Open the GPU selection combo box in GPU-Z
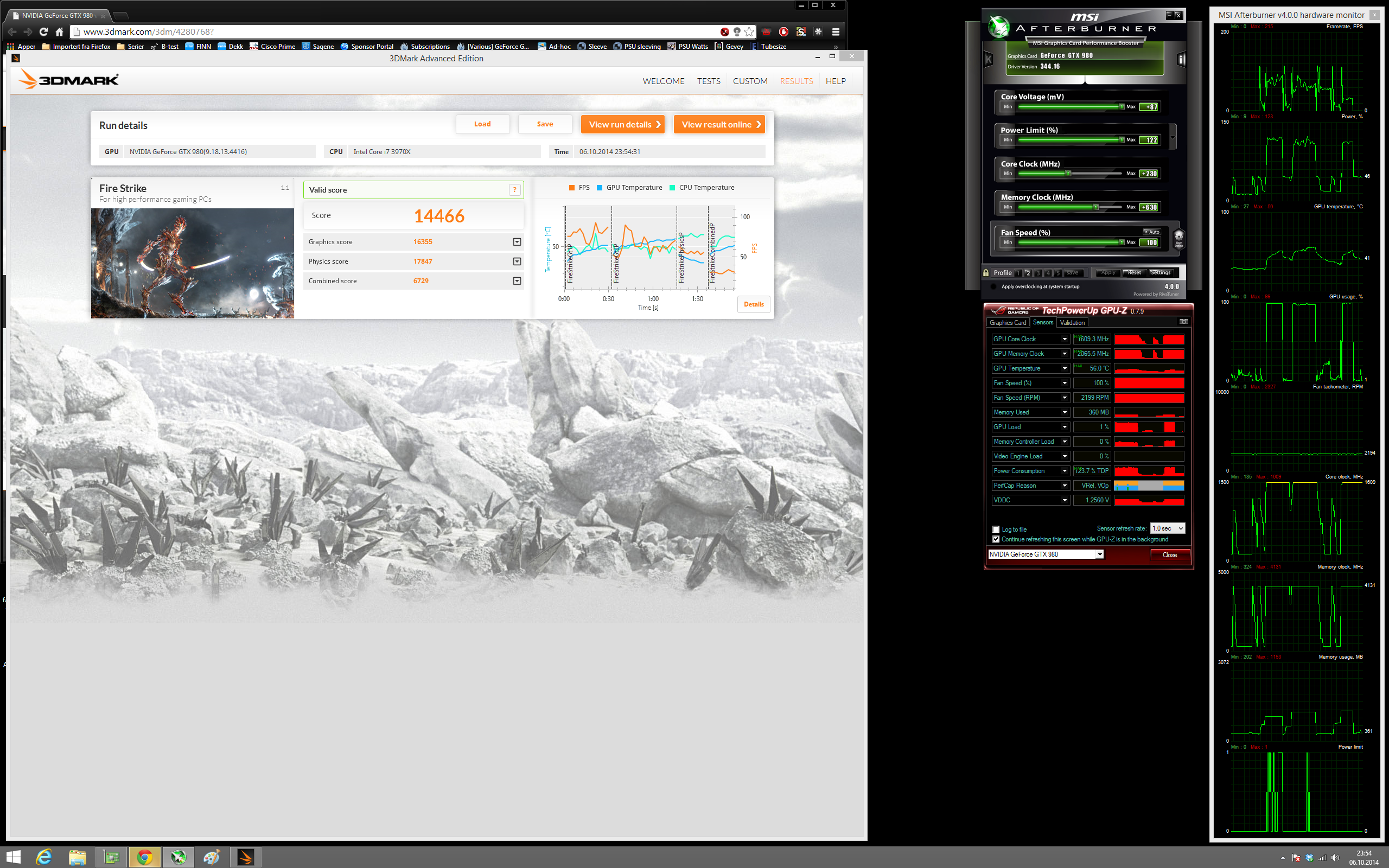This screenshot has width=1389, height=868. coord(1046,554)
